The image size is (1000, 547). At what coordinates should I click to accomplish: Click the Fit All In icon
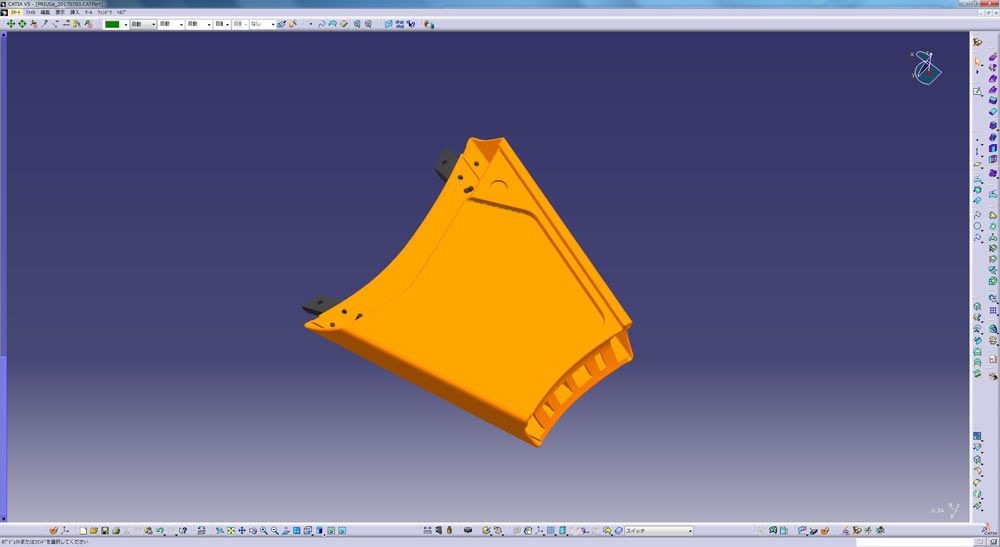coord(230,530)
